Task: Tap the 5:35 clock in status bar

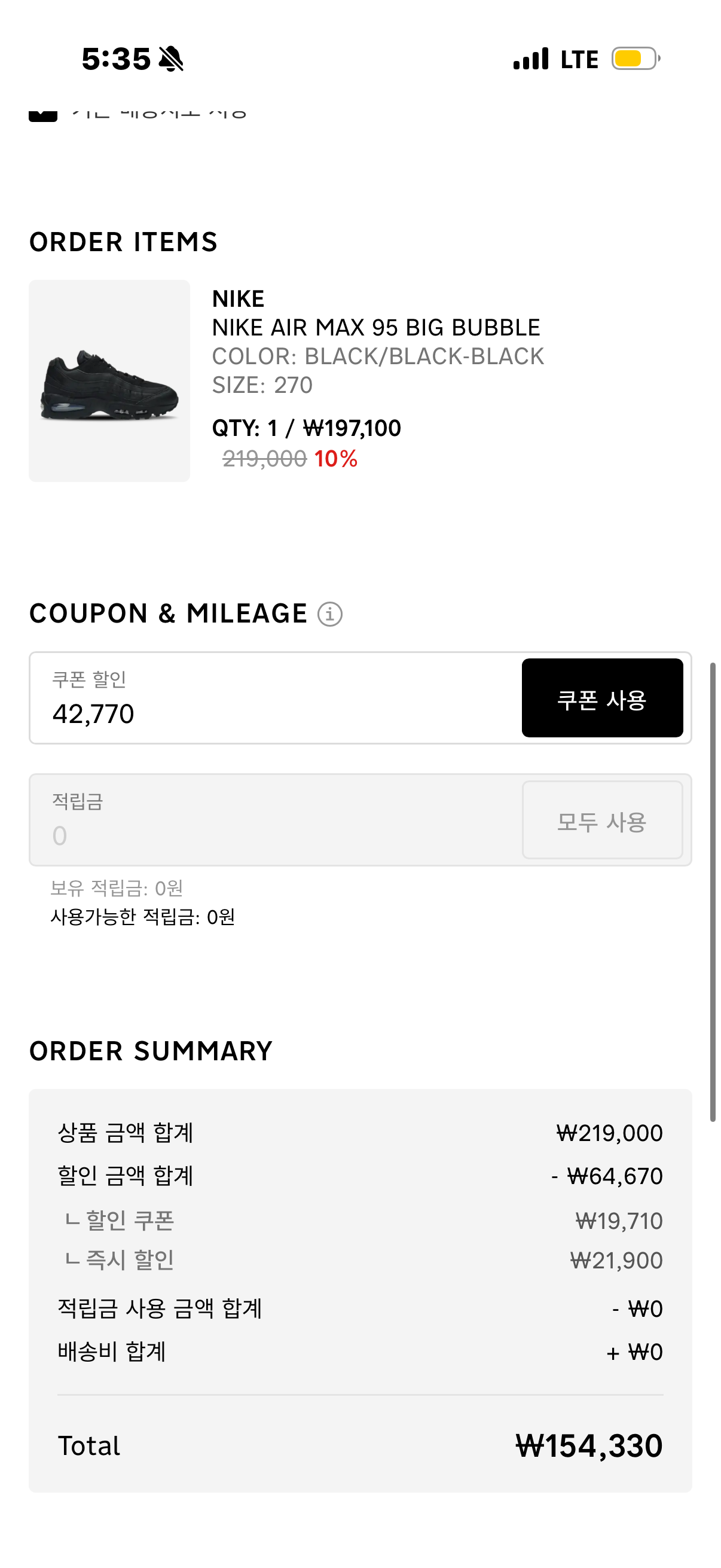Action: point(115,59)
